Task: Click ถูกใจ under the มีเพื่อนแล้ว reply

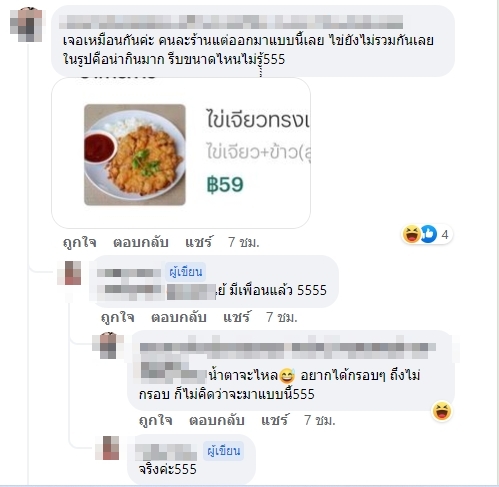Action: coord(118,317)
